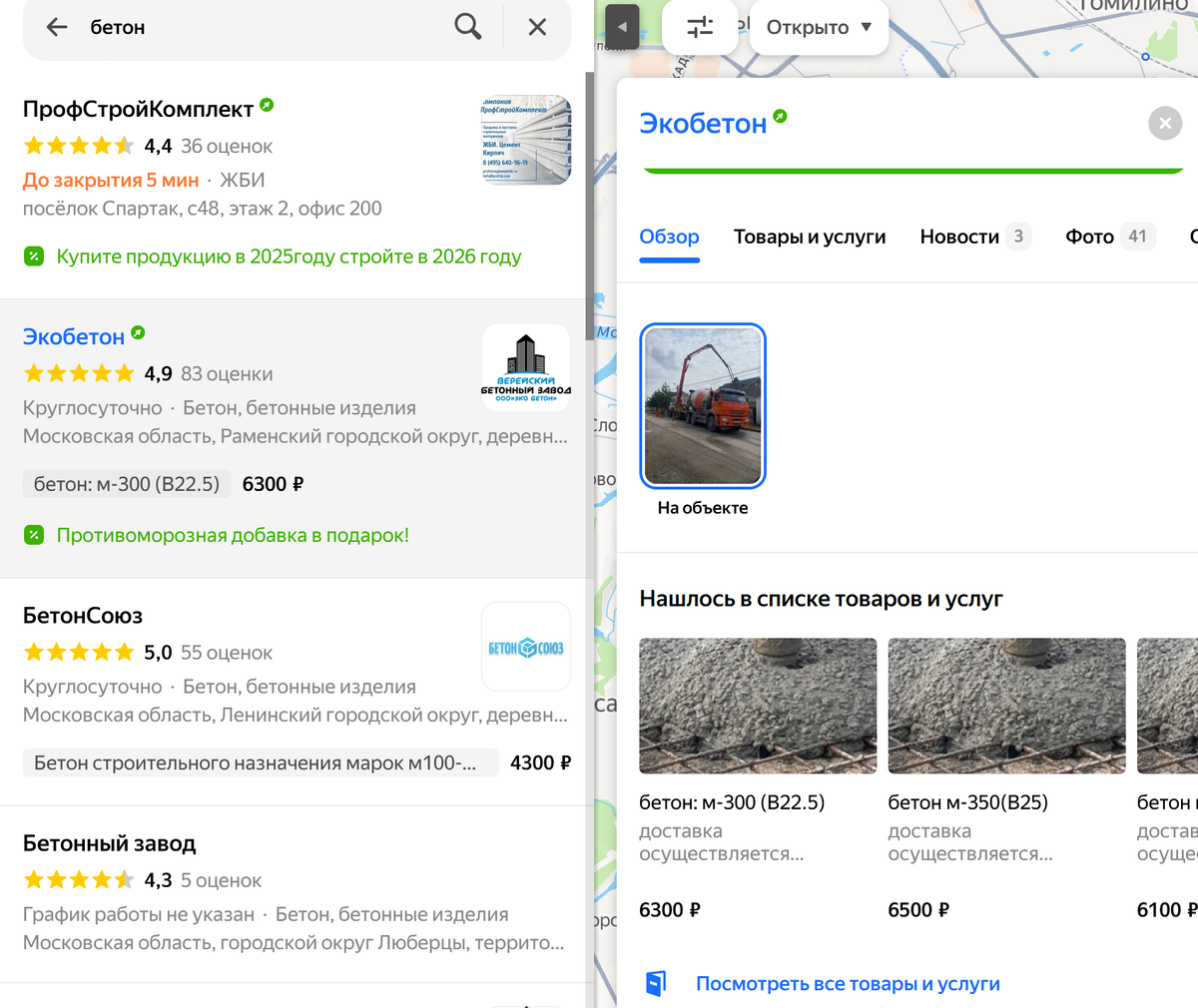
Task: Open бетон м-300 (B22.5) product image
Action: coord(758,706)
